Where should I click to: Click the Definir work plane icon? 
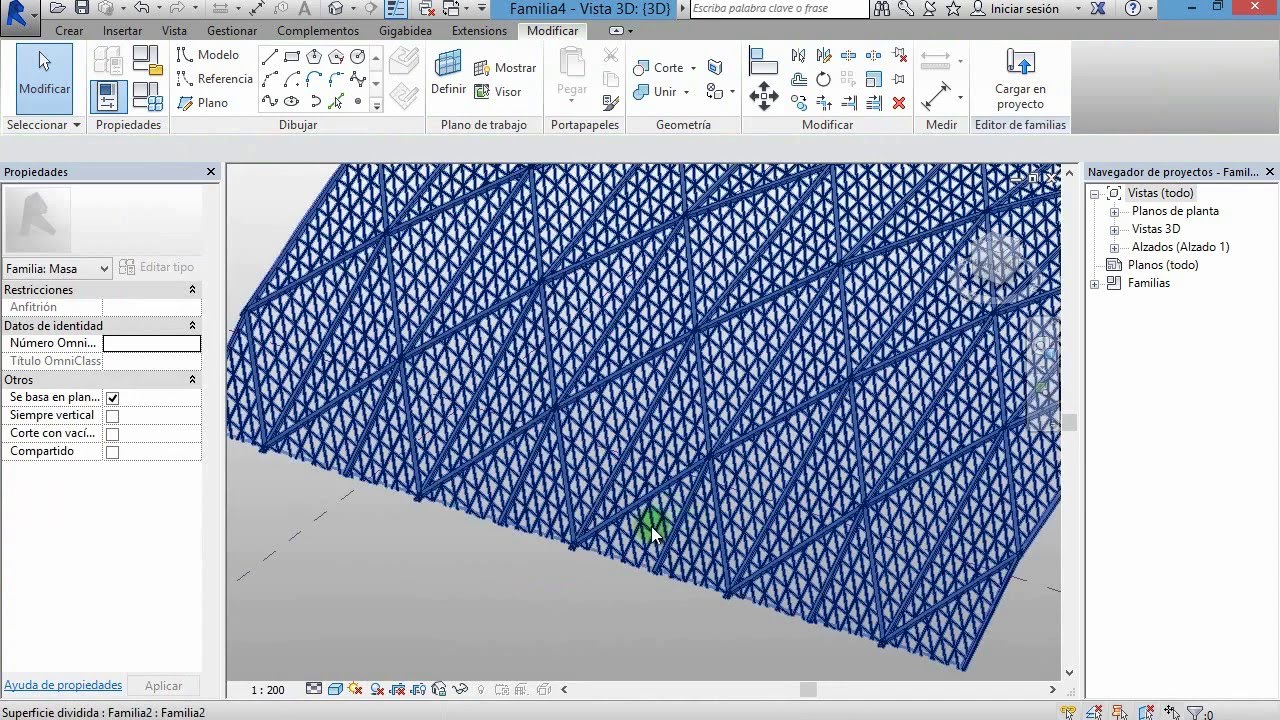point(448,64)
